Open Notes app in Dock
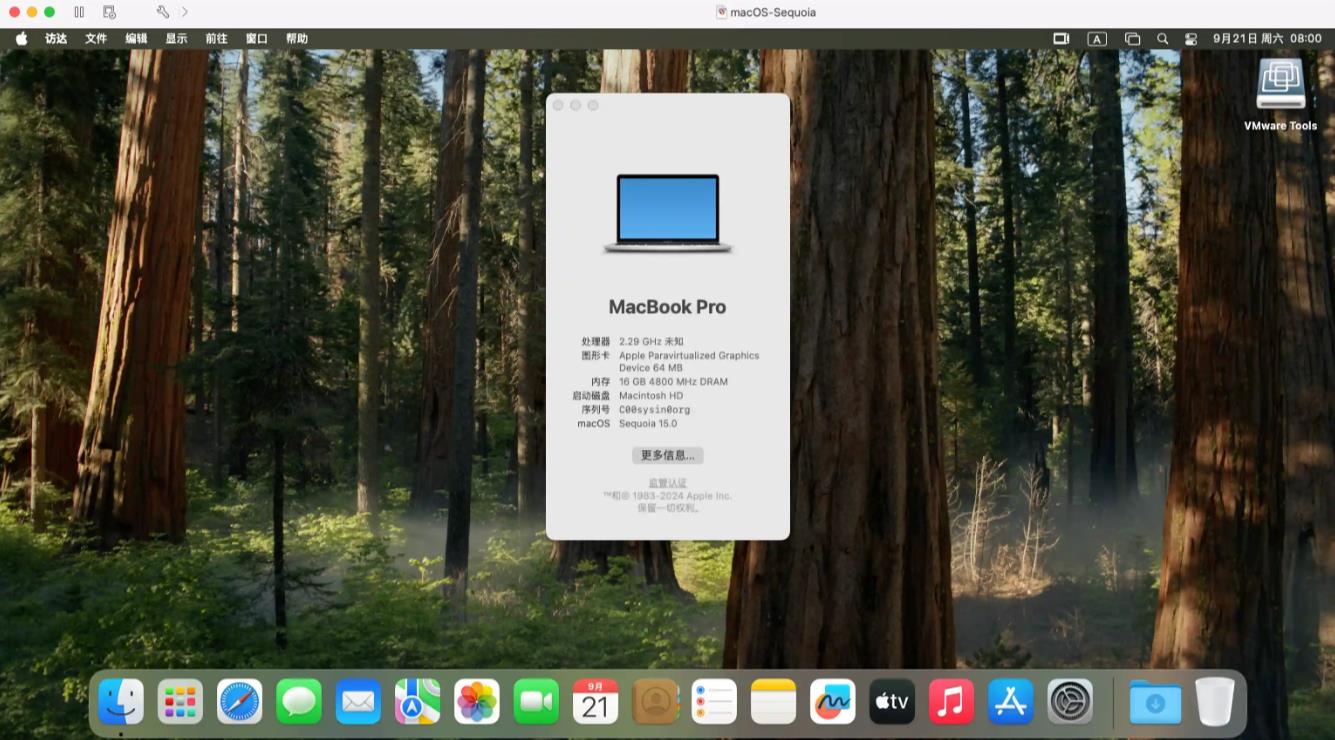 (773, 701)
